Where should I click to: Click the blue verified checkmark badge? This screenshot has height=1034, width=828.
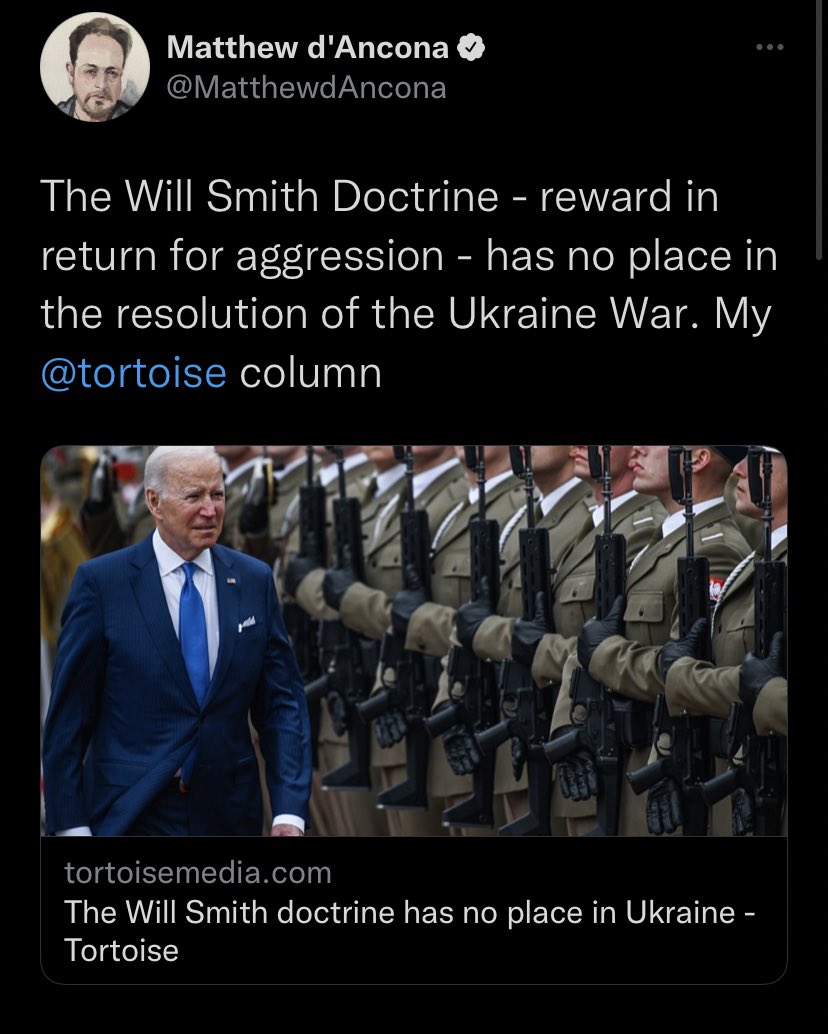pyautogui.click(x=471, y=47)
